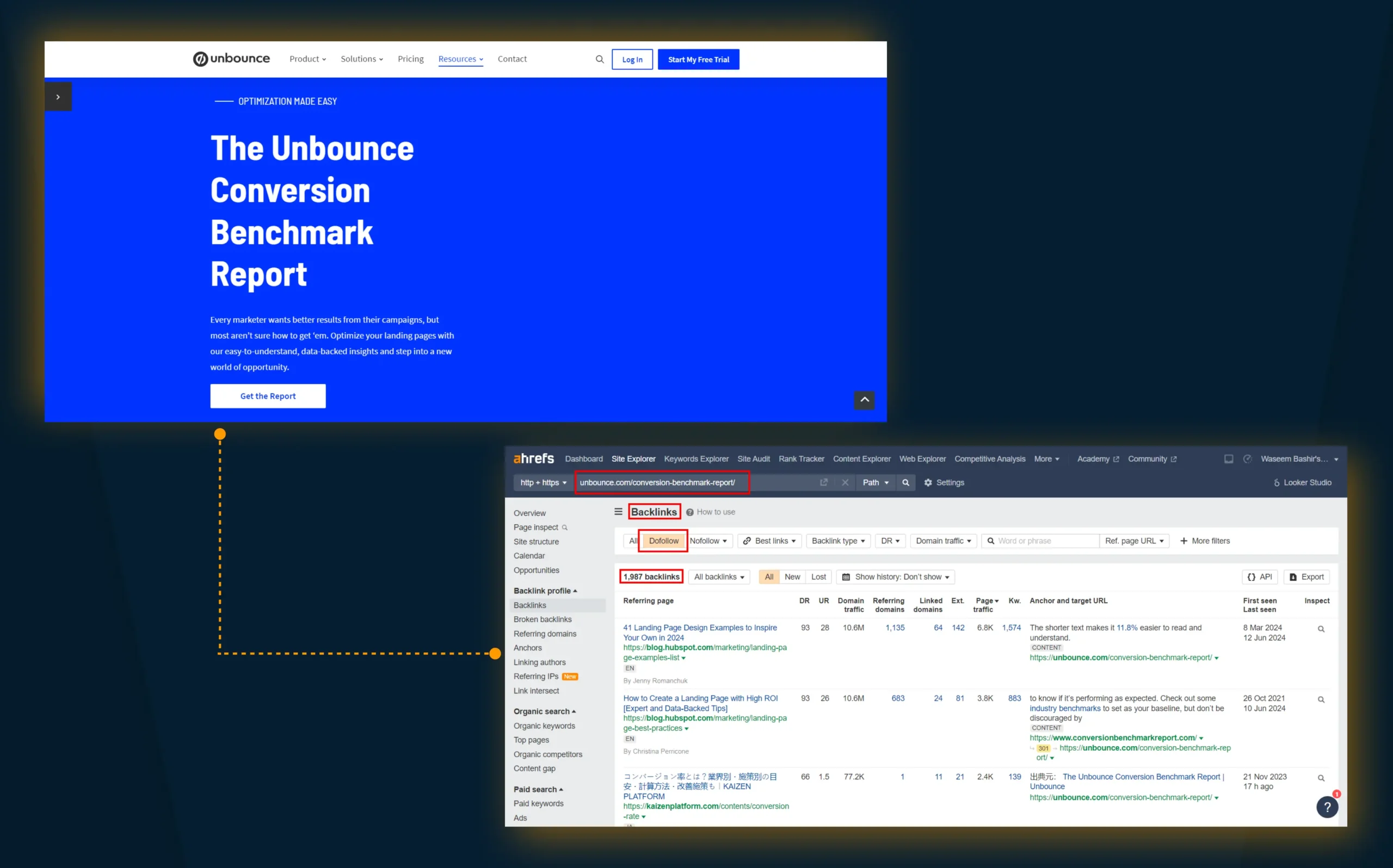Click Start My Free Trial
Screen dimensions: 1393x868
pyautogui.click(x=698, y=59)
